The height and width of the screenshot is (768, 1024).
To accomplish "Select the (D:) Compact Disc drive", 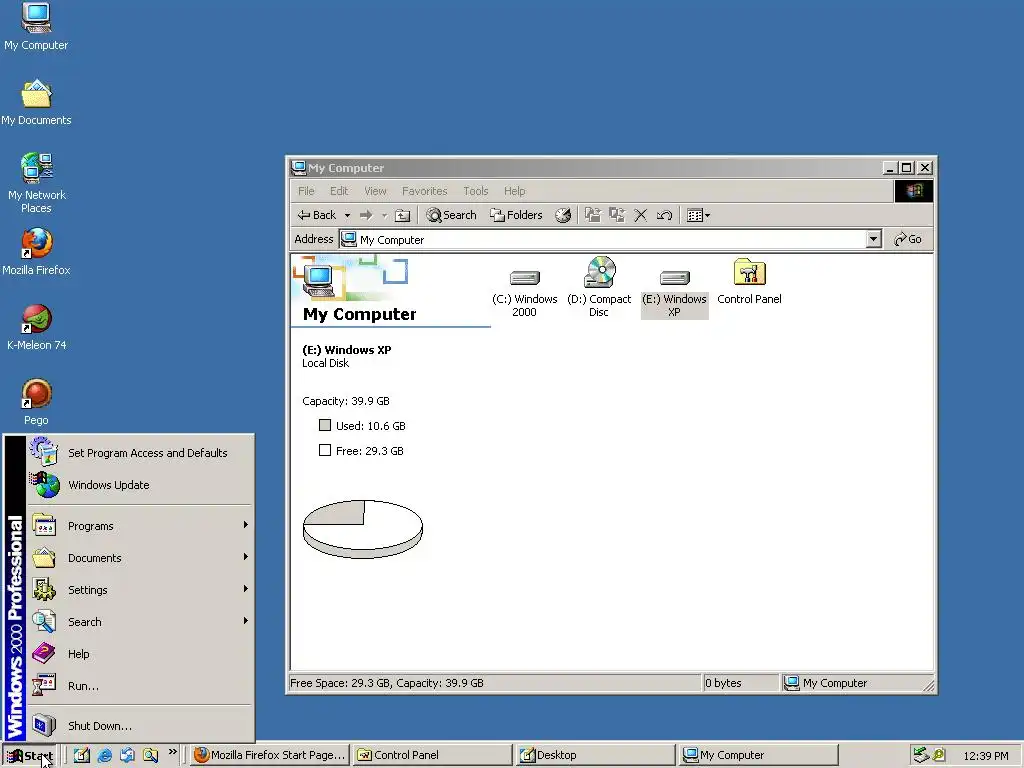I will [x=599, y=288].
